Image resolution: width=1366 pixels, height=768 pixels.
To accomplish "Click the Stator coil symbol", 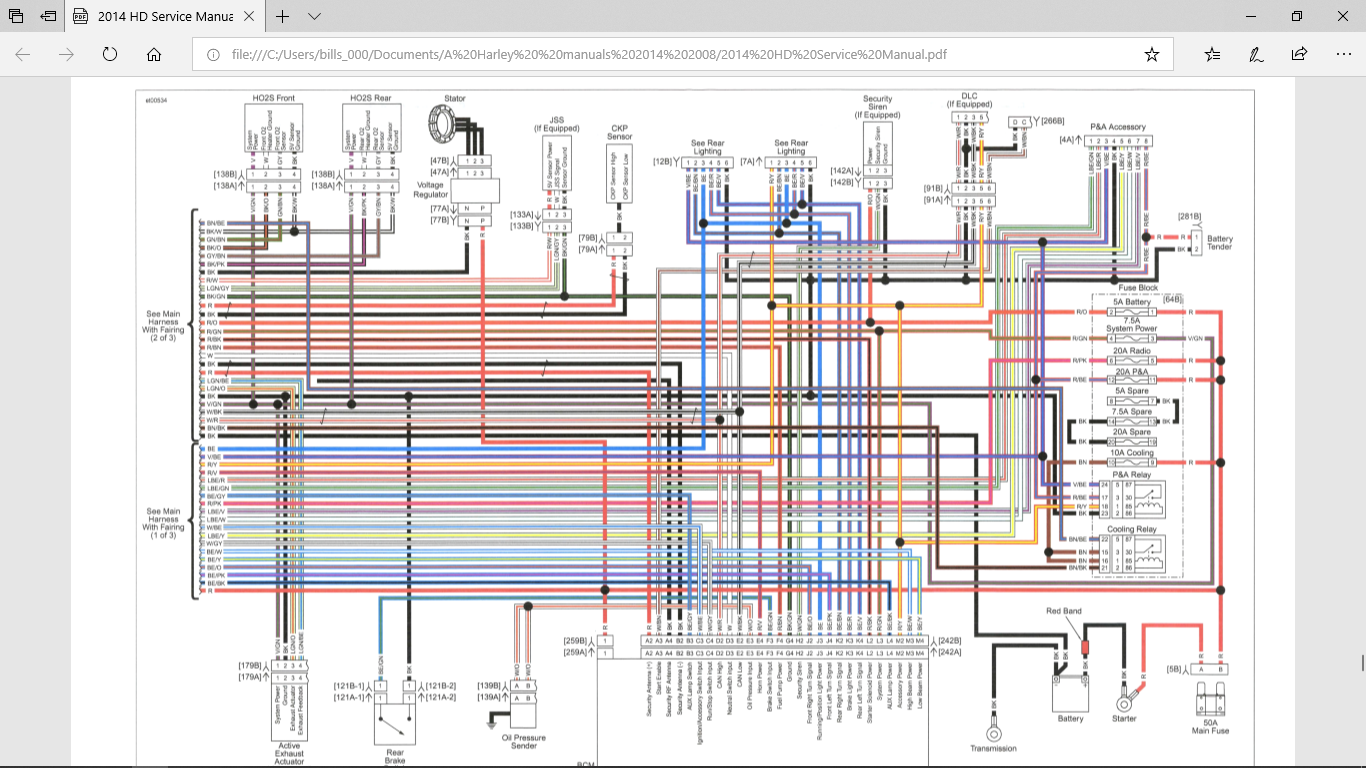I will (442, 125).
